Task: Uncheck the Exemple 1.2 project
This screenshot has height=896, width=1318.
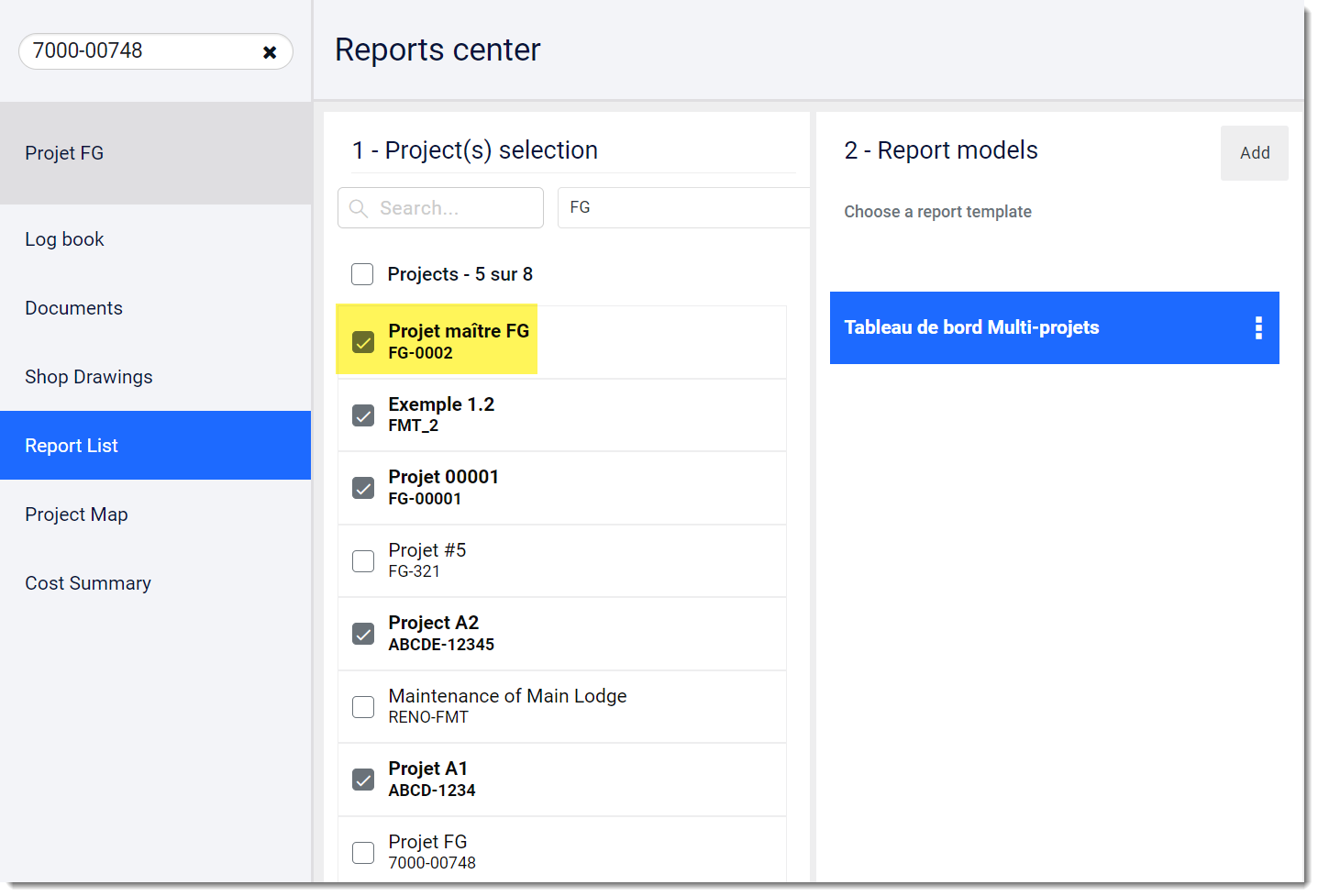Action: (362, 415)
